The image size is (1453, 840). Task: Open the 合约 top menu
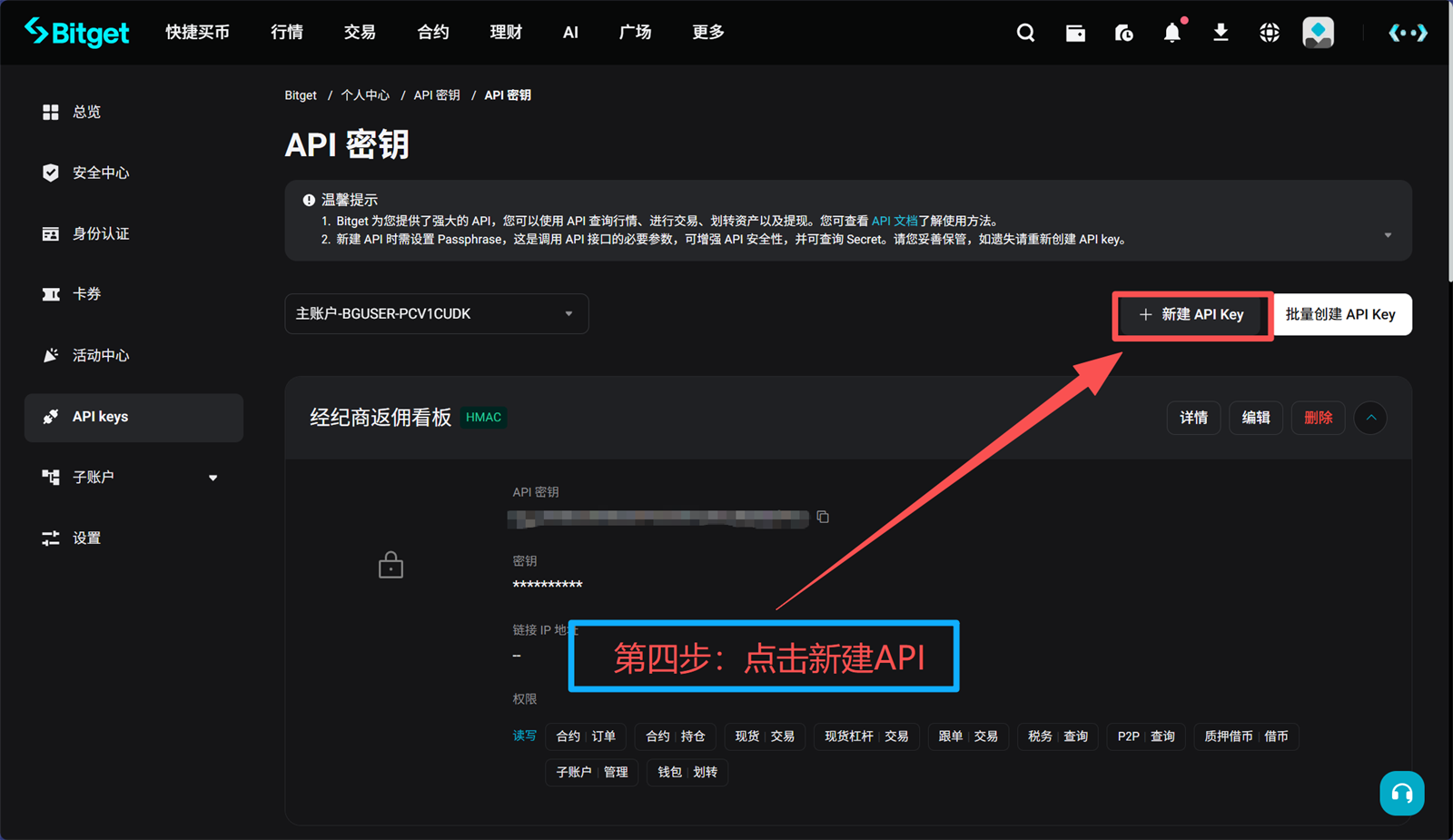tap(433, 32)
